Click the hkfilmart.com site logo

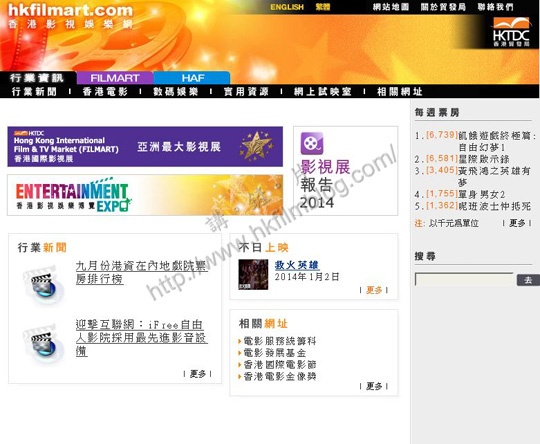point(71,16)
